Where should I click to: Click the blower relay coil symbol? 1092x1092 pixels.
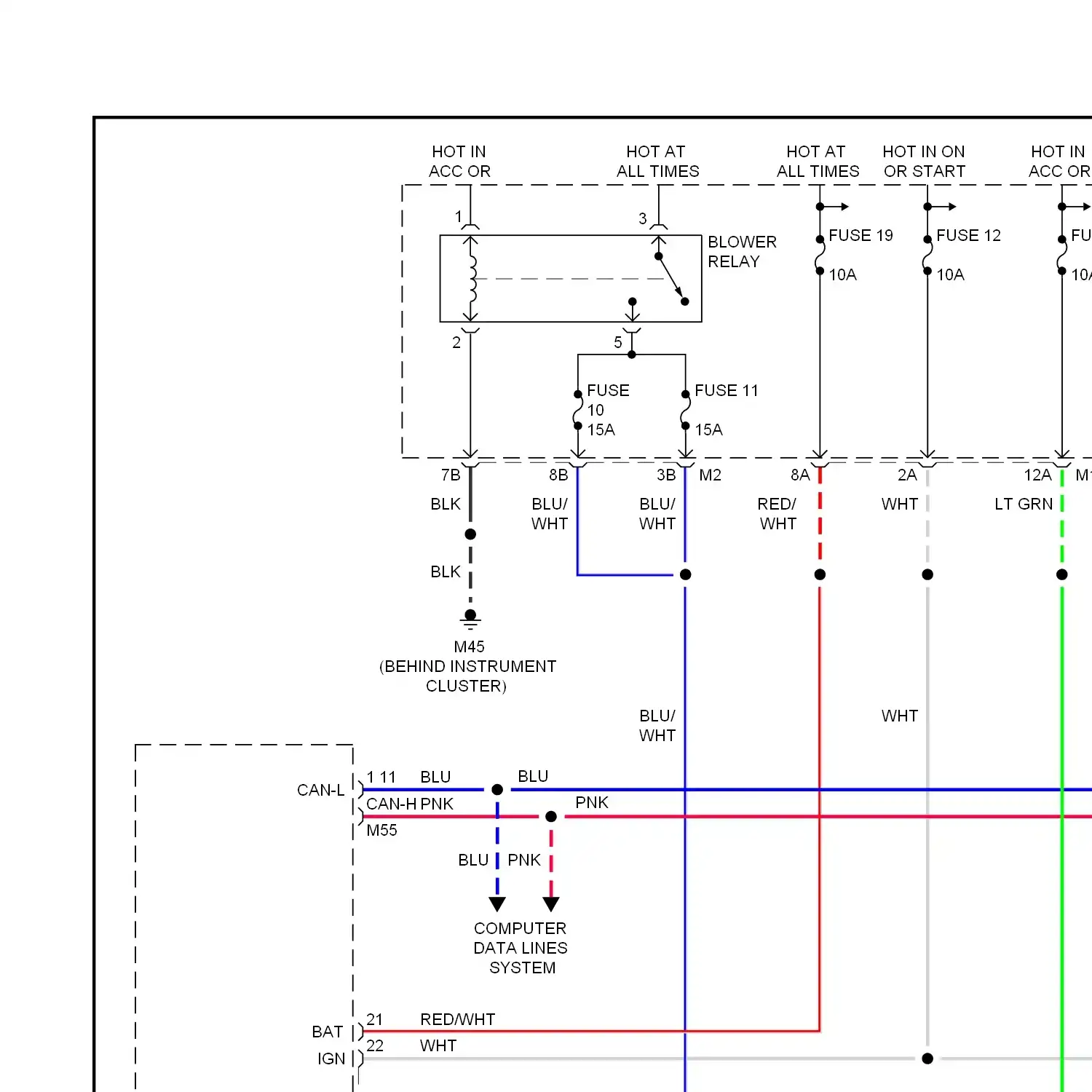click(472, 279)
